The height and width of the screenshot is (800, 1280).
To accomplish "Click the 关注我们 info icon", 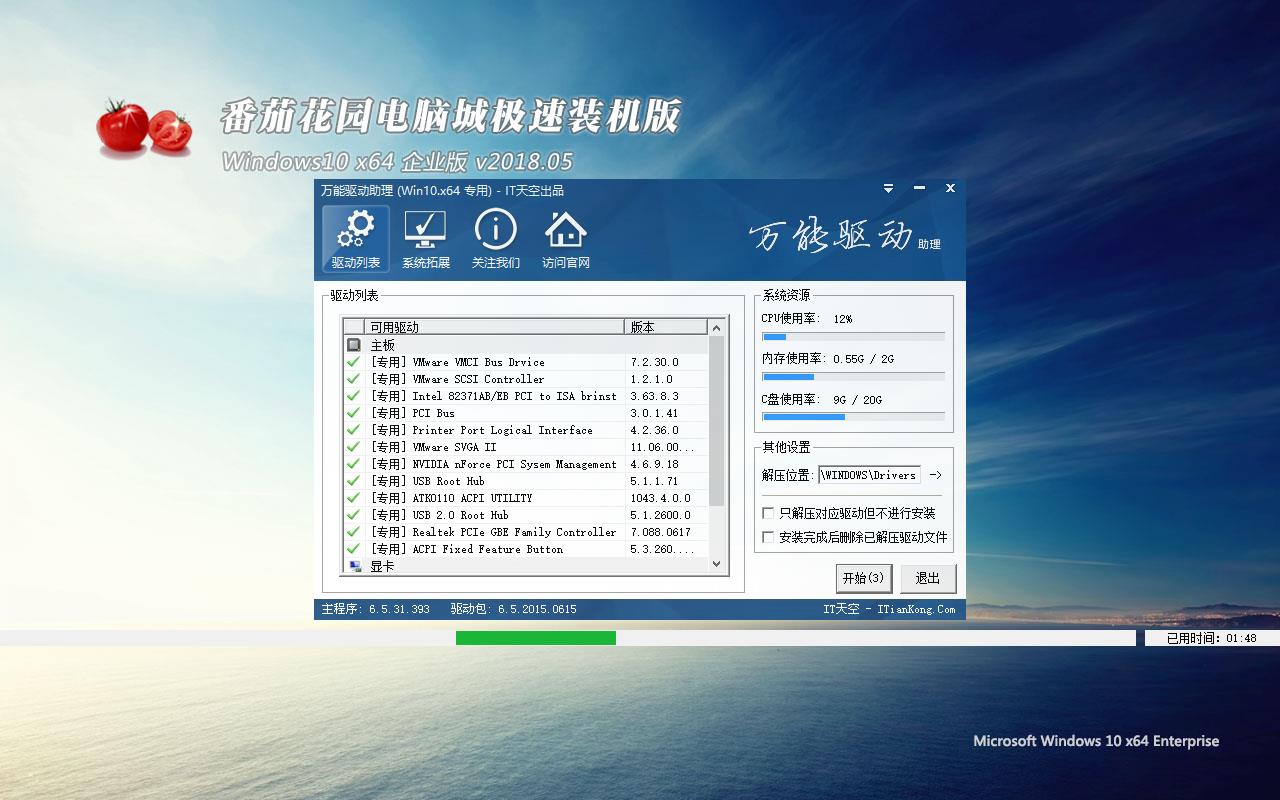I will (495, 238).
